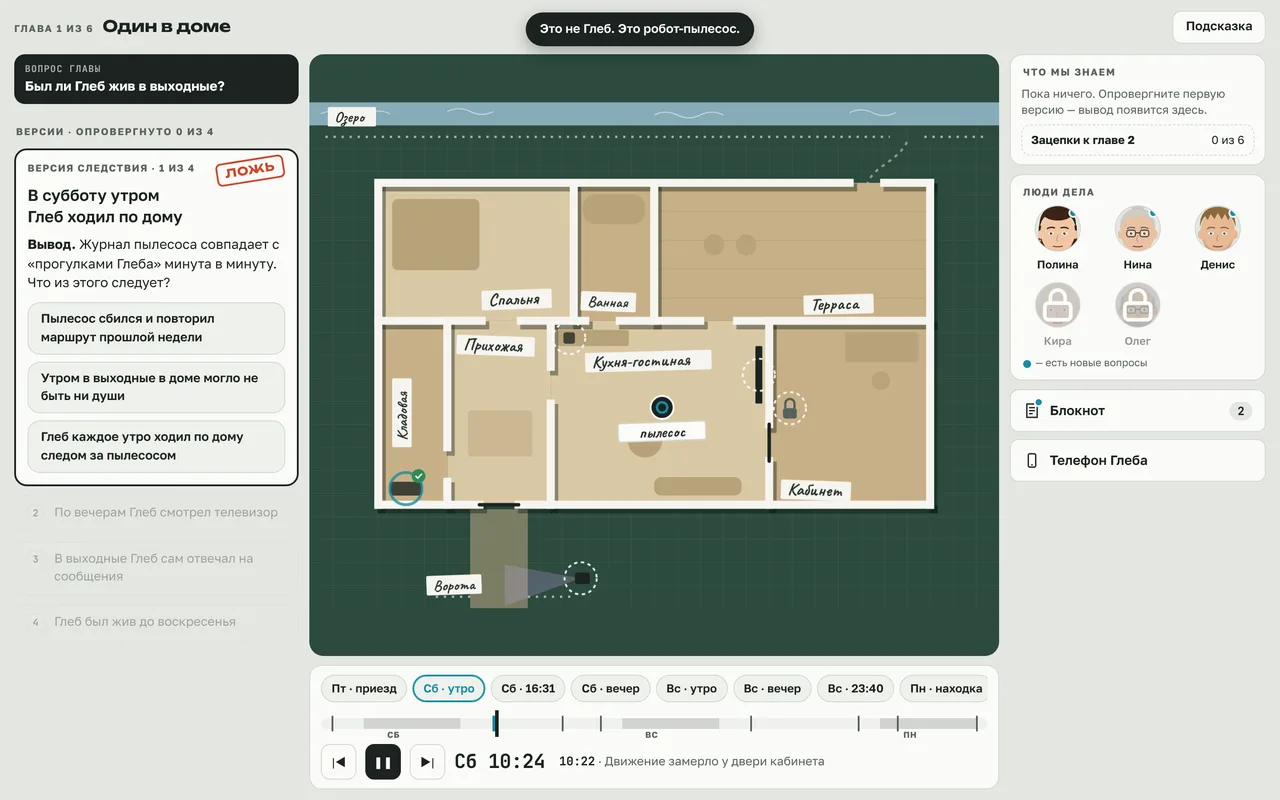
Task: Open Нина's avatar
Action: 1137,229
